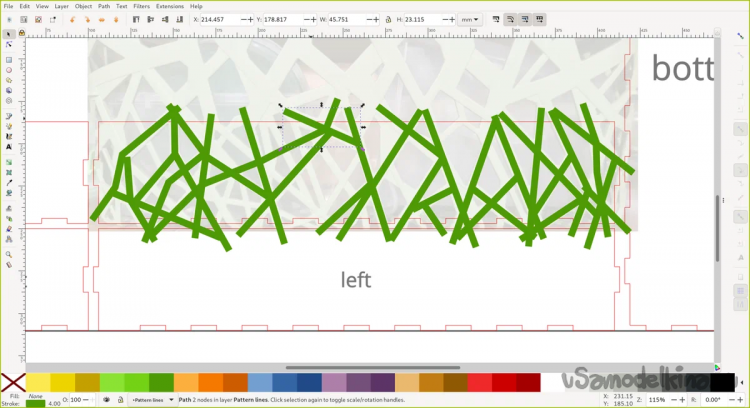The image size is (750, 408).
Task: Select the Selector arrow tool
Action: (x=9, y=34)
